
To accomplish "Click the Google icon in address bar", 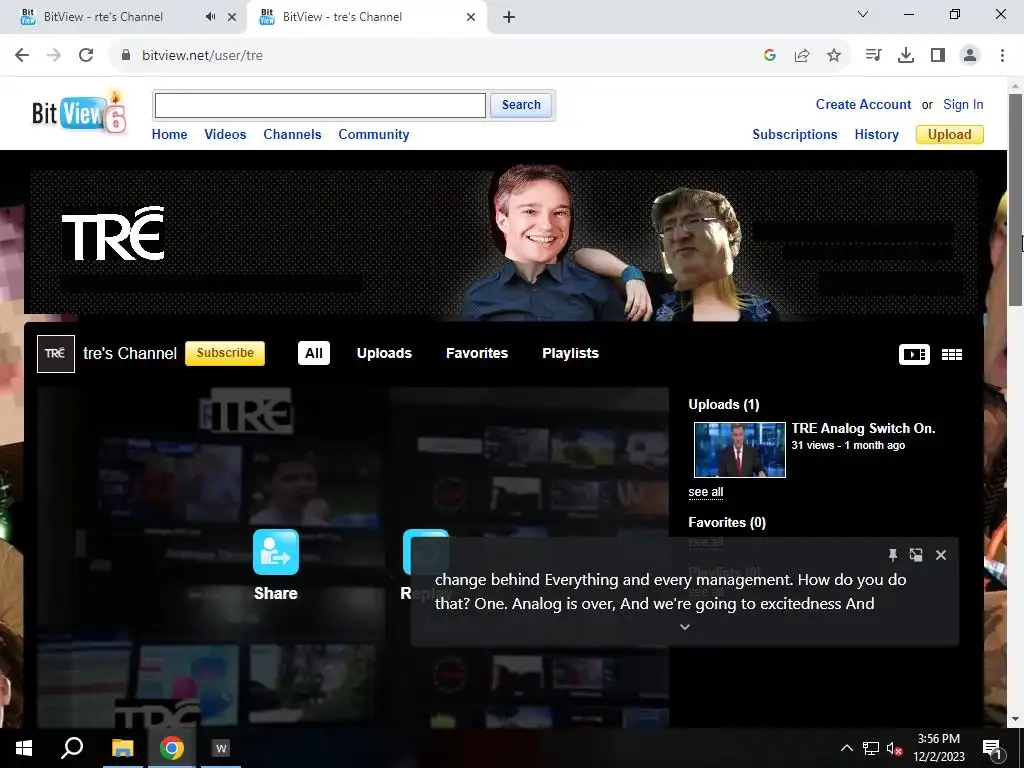I will pyautogui.click(x=770, y=55).
